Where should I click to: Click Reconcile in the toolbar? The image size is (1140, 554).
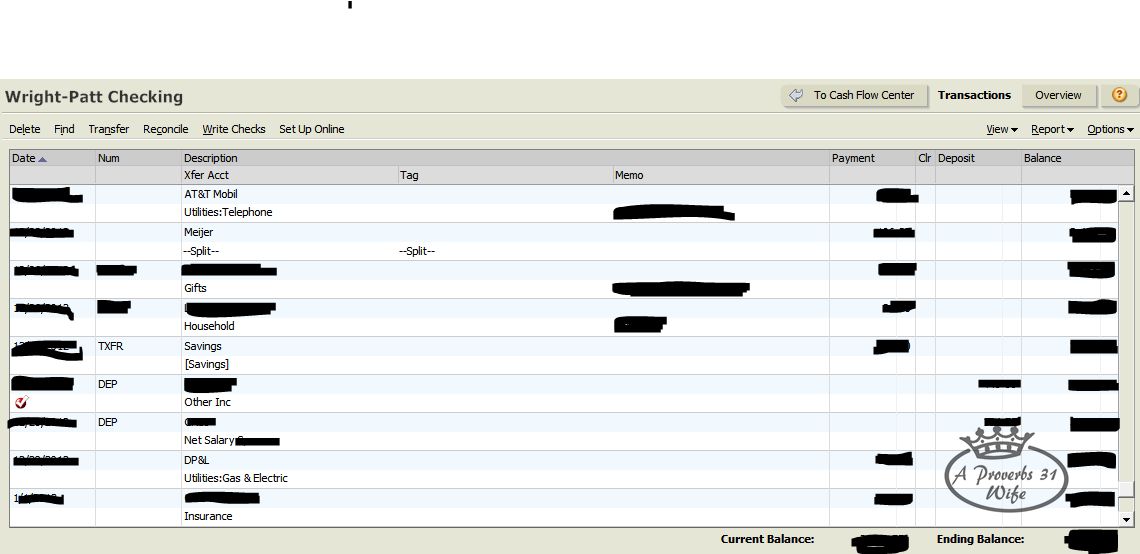[165, 129]
